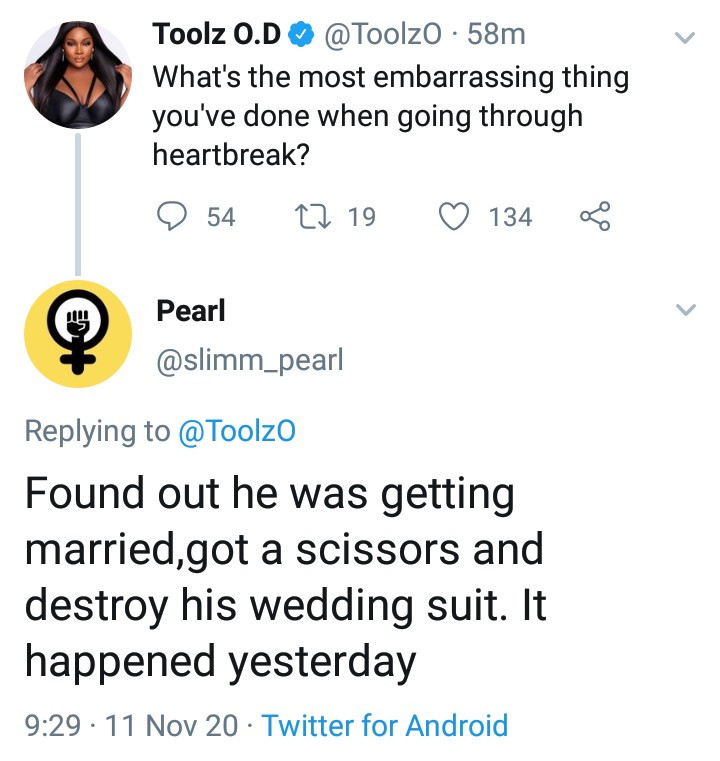Click the 58m timestamp
The width and height of the screenshot is (720, 761).
click(496, 35)
